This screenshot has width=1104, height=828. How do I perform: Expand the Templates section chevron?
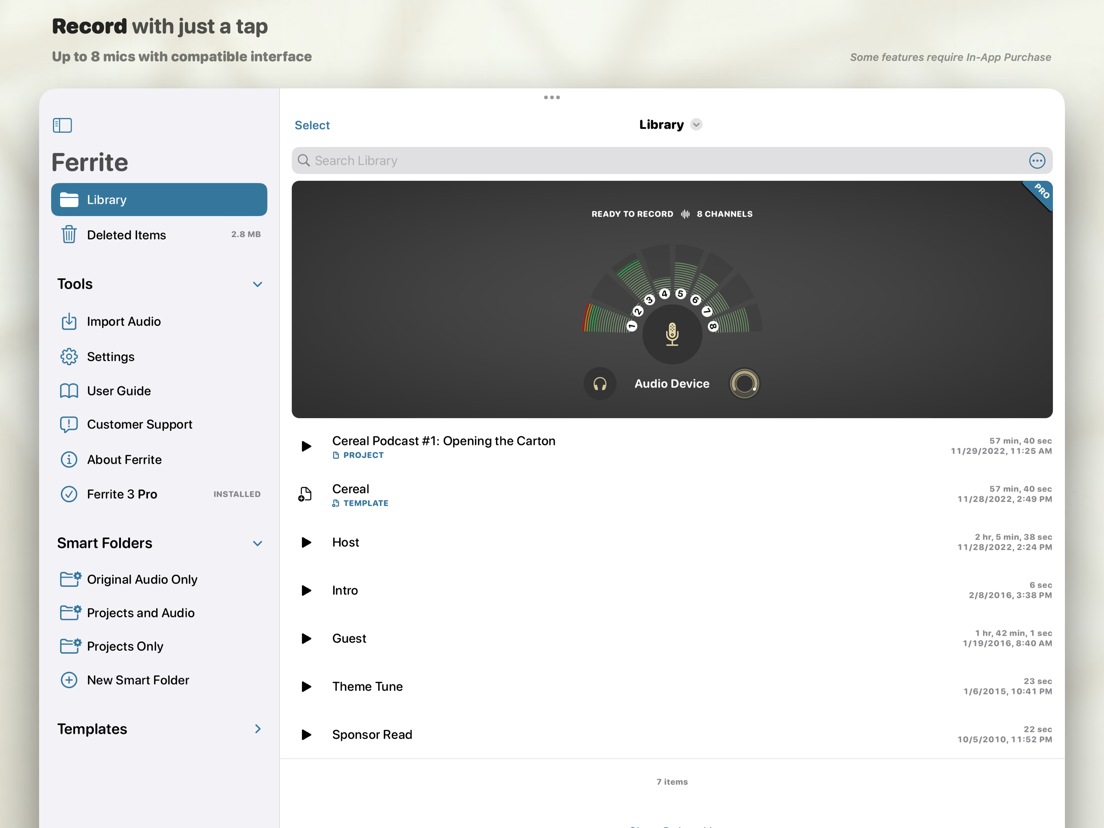[x=258, y=729]
